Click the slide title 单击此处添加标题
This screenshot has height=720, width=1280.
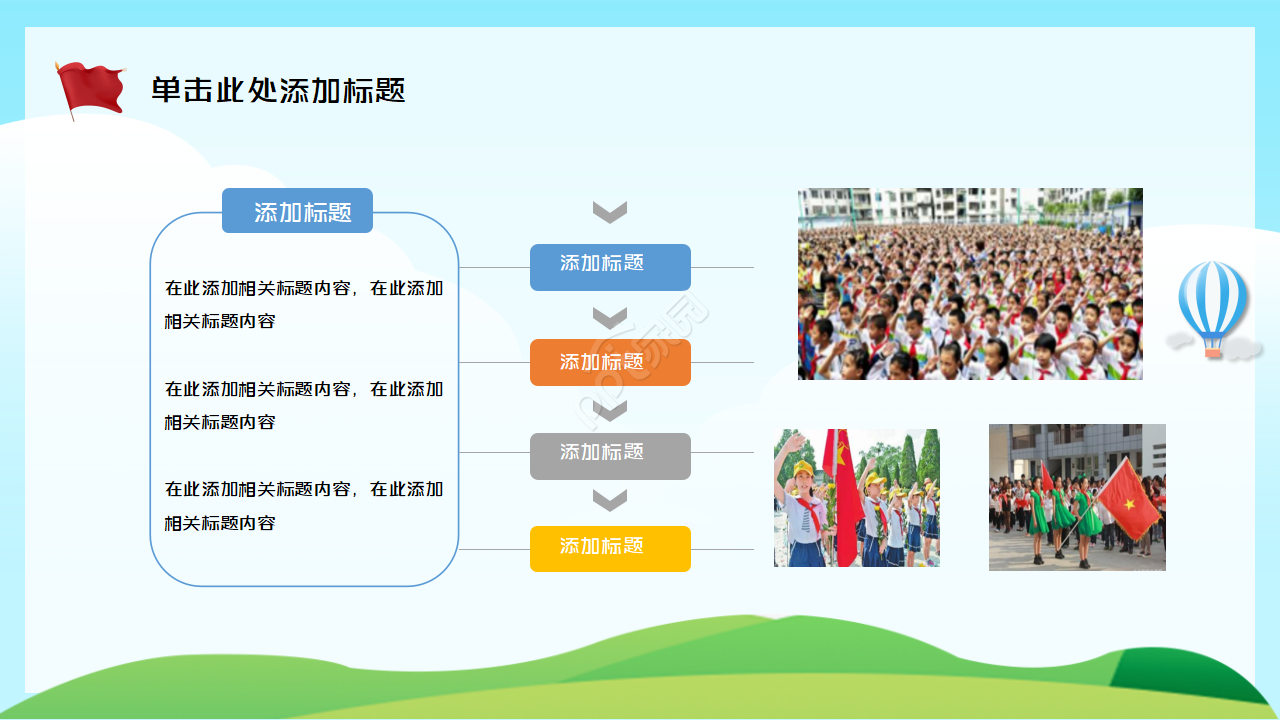tap(279, 90)
